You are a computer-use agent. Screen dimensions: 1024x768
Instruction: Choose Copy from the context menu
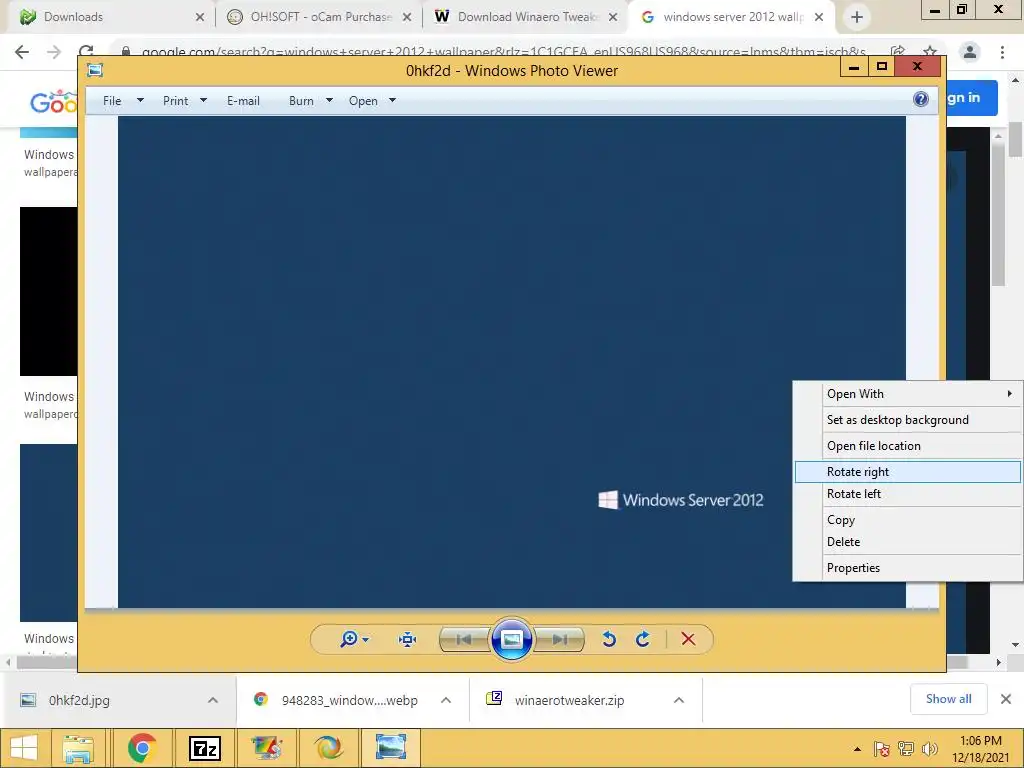908,520
